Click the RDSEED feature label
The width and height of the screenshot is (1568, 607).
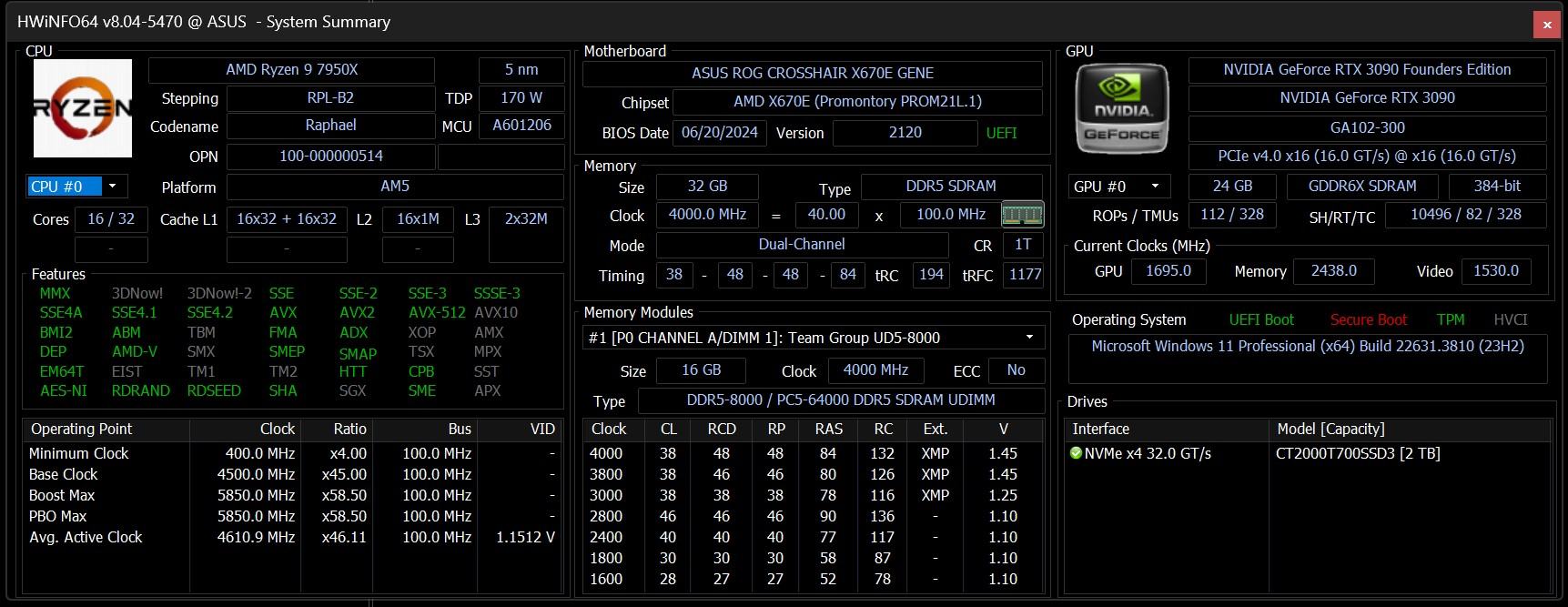(214, 390)
